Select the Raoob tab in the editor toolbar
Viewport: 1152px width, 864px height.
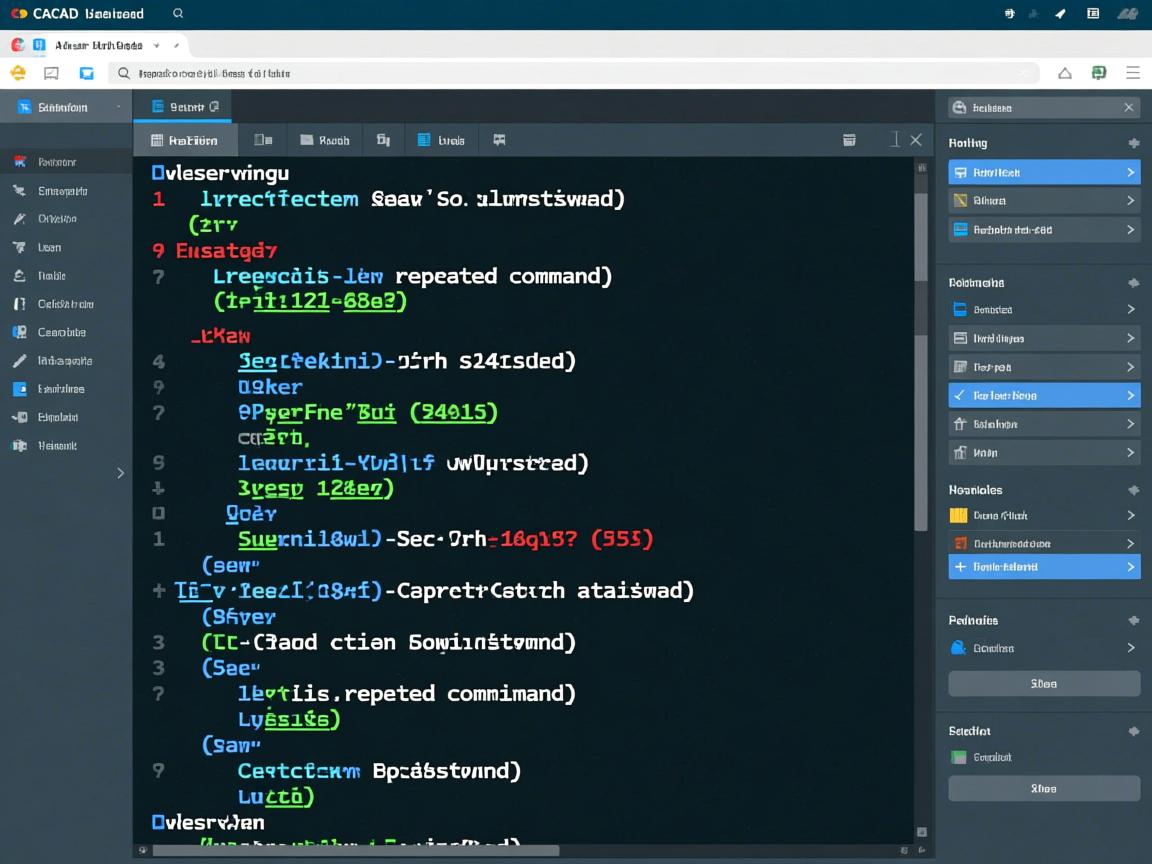pyautogui.click(x=325, y=140)
